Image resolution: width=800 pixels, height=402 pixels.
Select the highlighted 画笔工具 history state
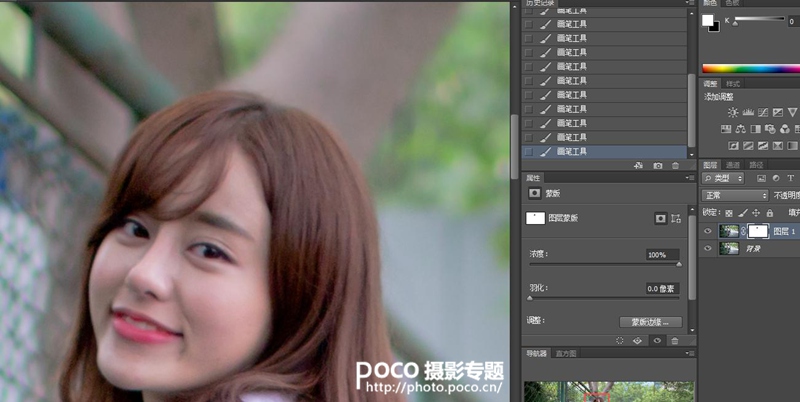(604, 152)
